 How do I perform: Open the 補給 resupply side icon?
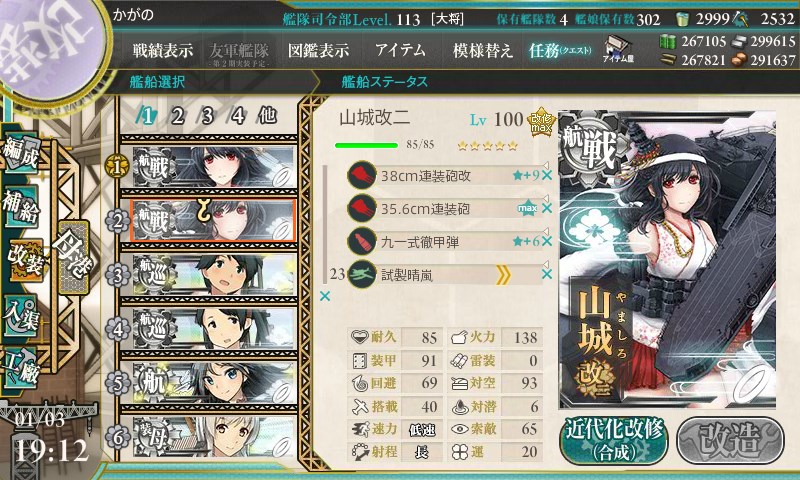21,208
